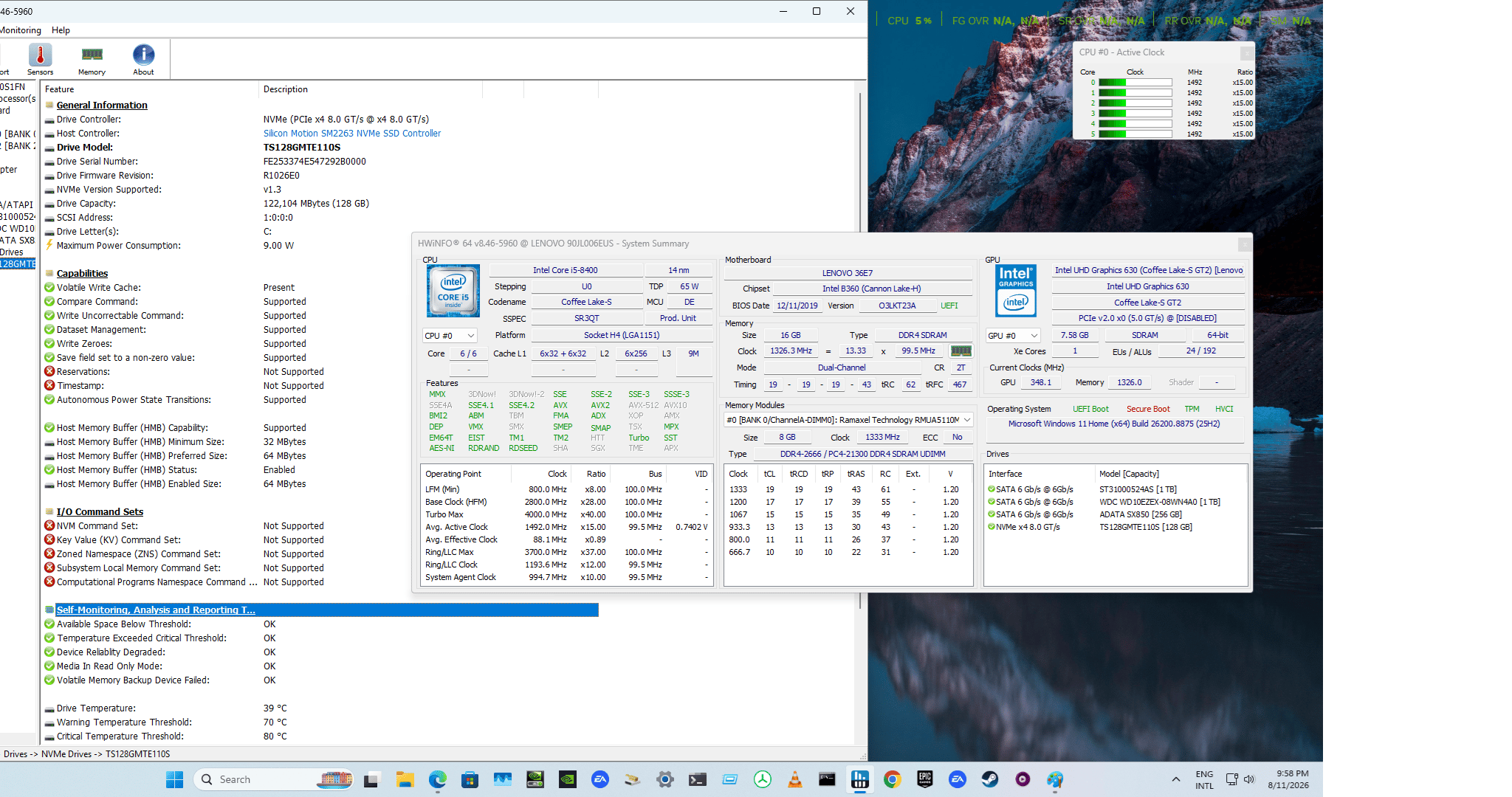This screenshot has height=797, width=1512.
Task: Click the General Information section header
Action: (x=102, y=106)
